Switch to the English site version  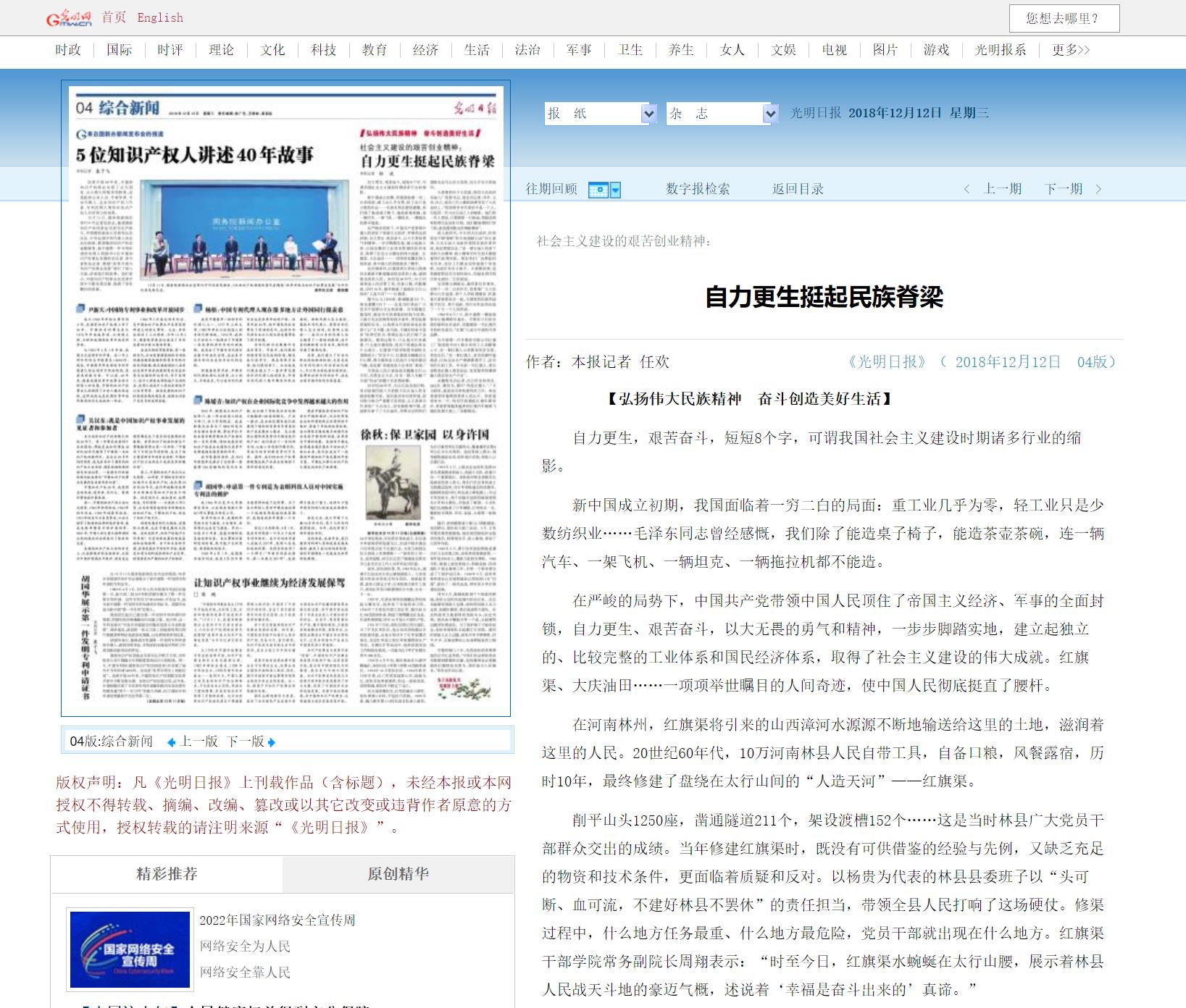pos(161,17)
